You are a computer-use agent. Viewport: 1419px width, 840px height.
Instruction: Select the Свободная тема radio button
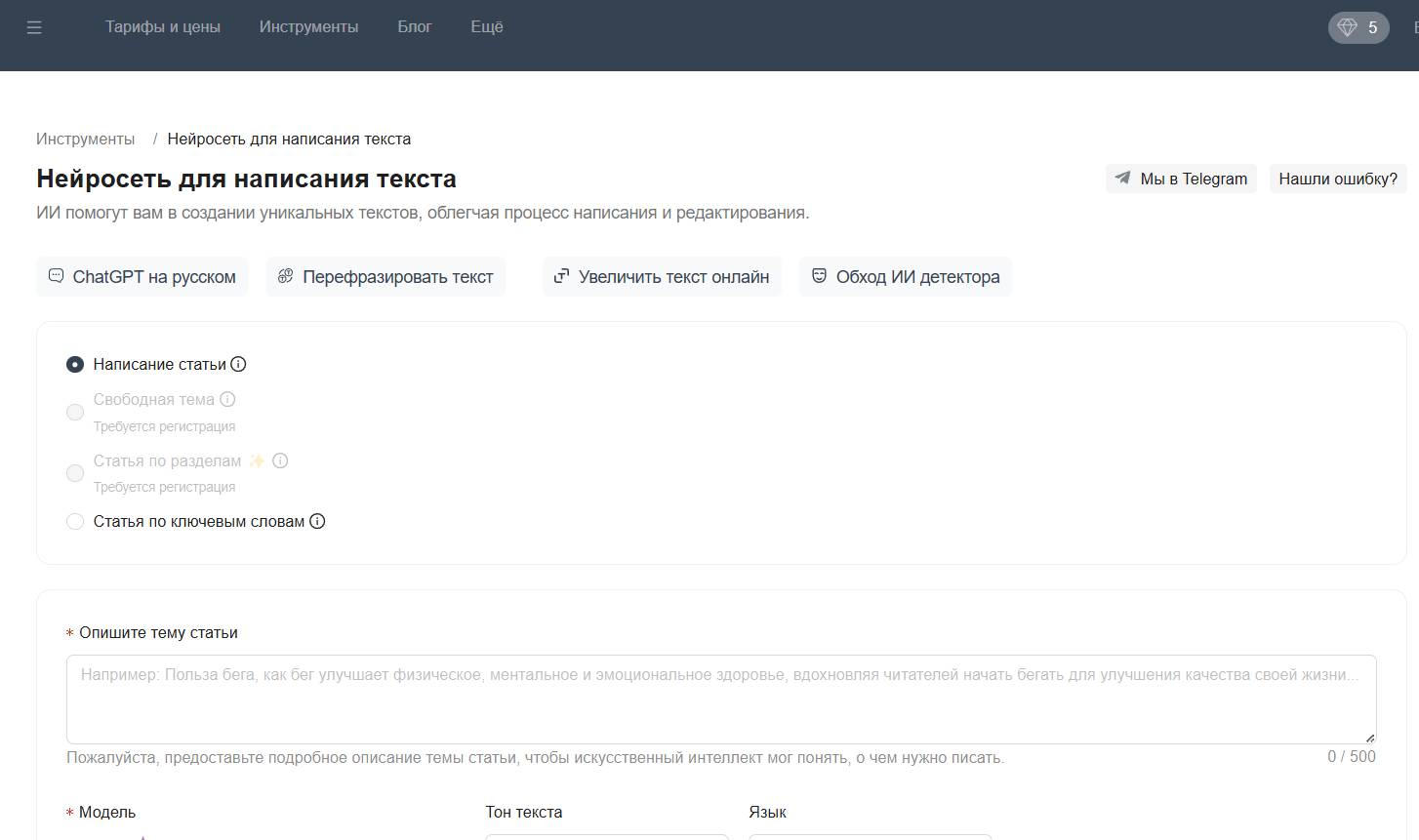click(x=75, y=412)
